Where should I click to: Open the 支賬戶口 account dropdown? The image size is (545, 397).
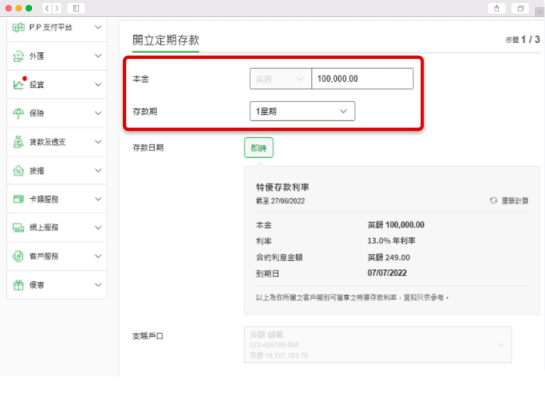tap(378, 345)
